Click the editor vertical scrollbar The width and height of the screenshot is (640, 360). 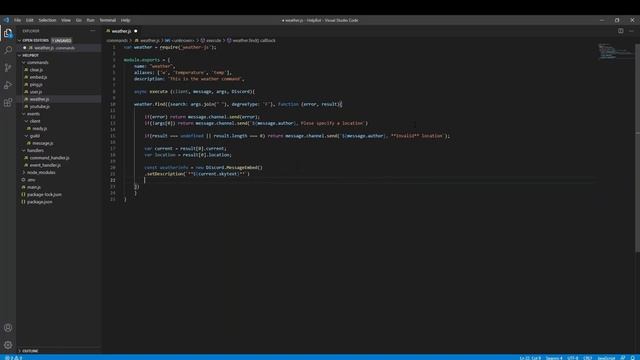point(638,147)
